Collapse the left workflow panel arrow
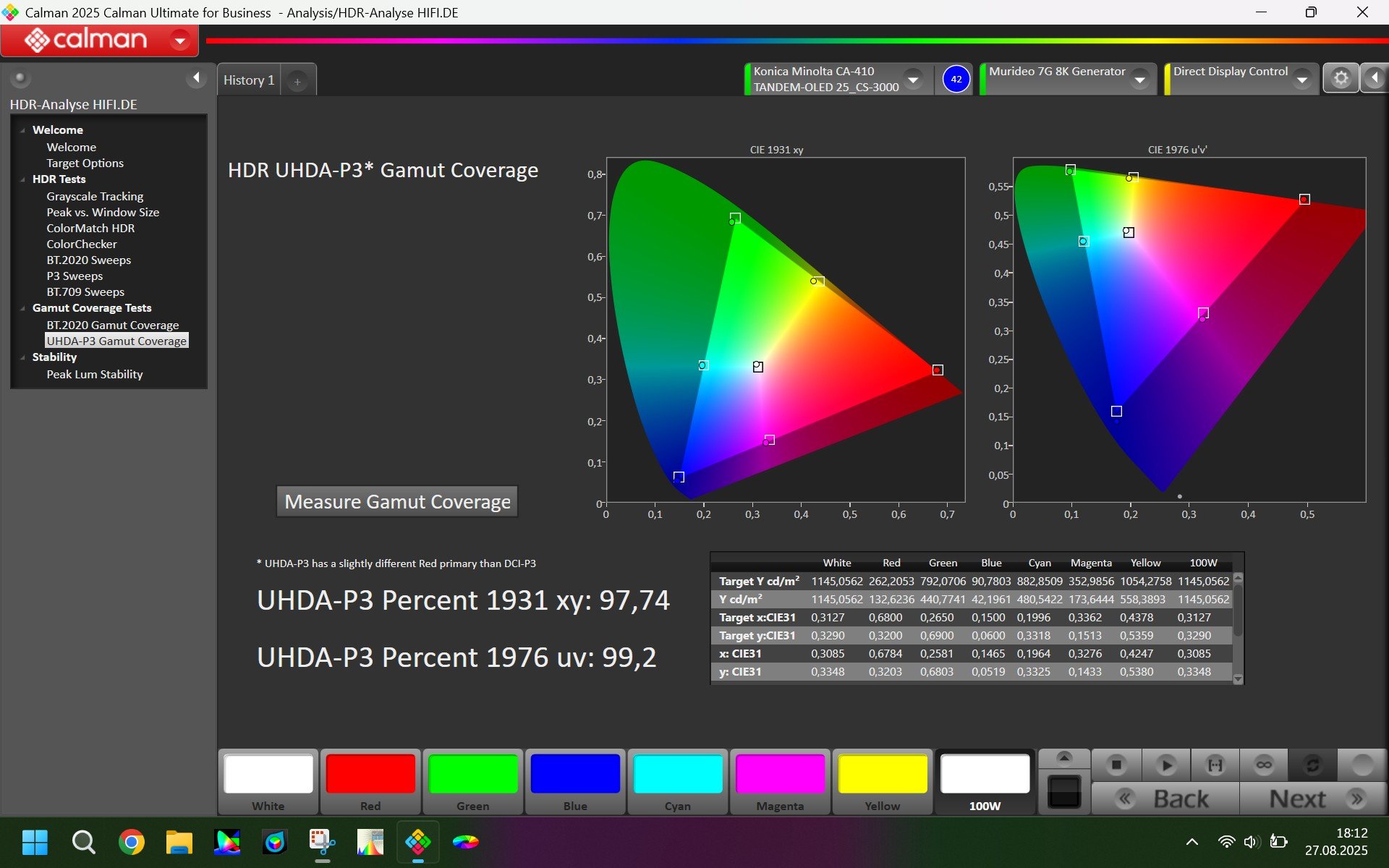1389x868 pixels. pyautogui.click(x=195, y=77)
